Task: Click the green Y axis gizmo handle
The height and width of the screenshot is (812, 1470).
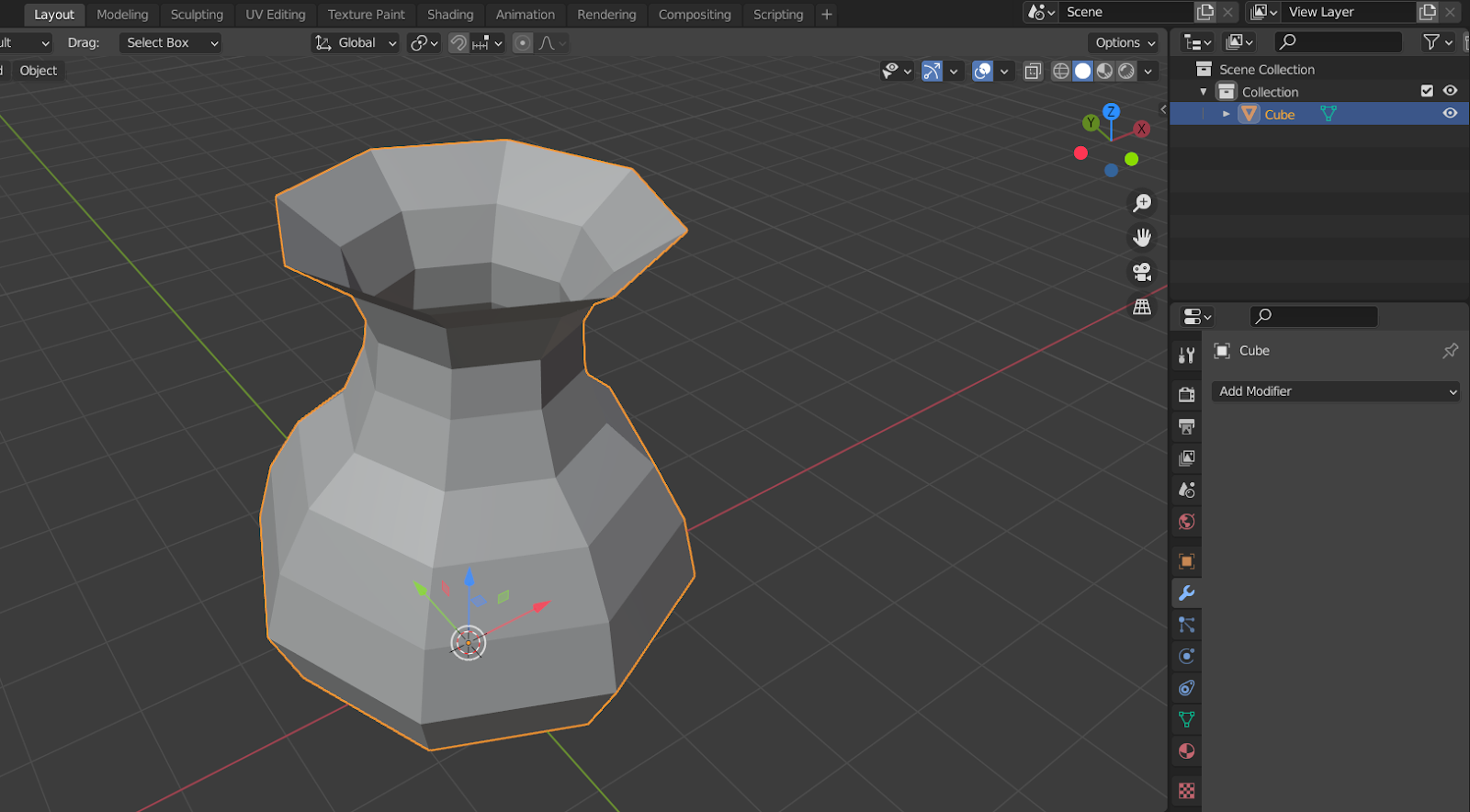Action: click(x=1091, y=122)
